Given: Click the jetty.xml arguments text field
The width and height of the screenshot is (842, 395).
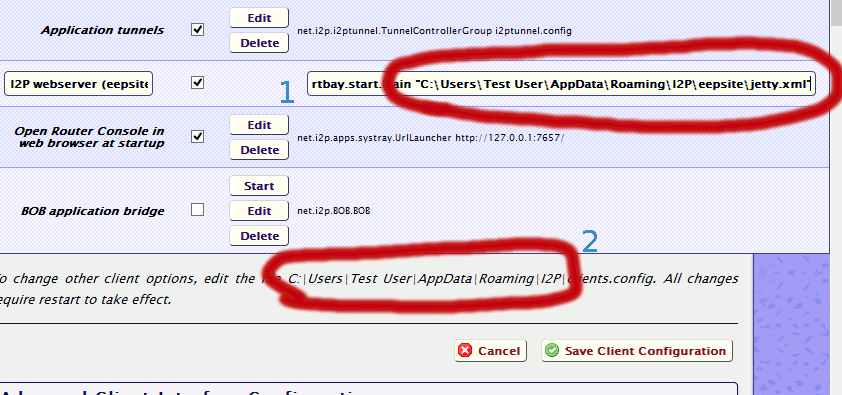Looking at the screenshot, I should [x=561, y=83].
